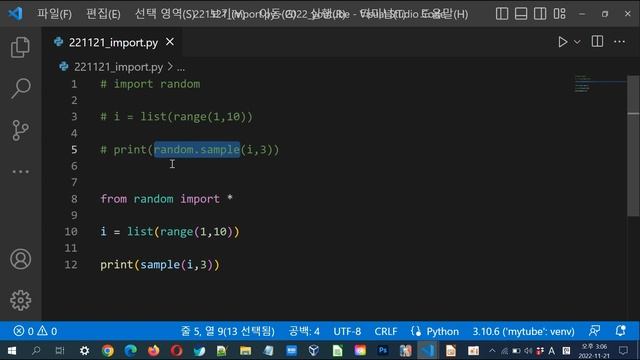Open Windows taskbar search
This screenshot has height=360, width=640.
[36, 351]
